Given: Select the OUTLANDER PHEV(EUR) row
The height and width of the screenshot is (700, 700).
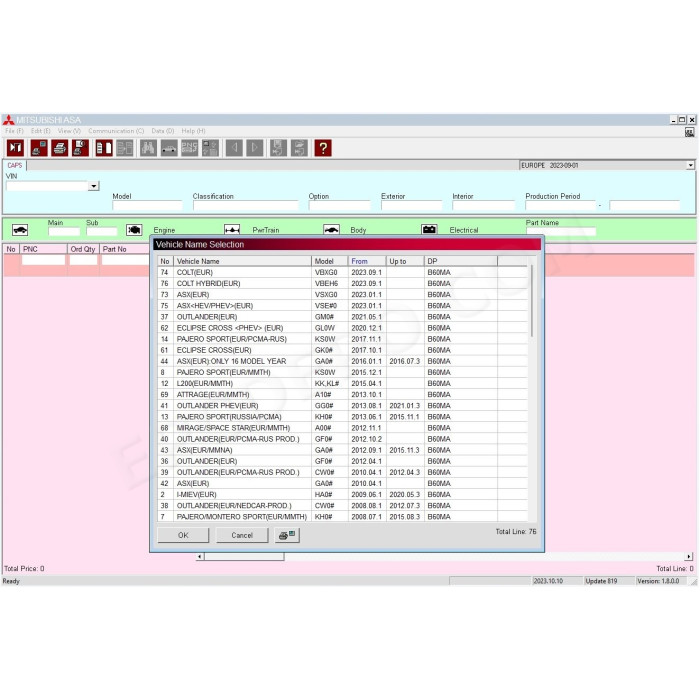Looking at the screenshot, I should (x=342, y=406).
